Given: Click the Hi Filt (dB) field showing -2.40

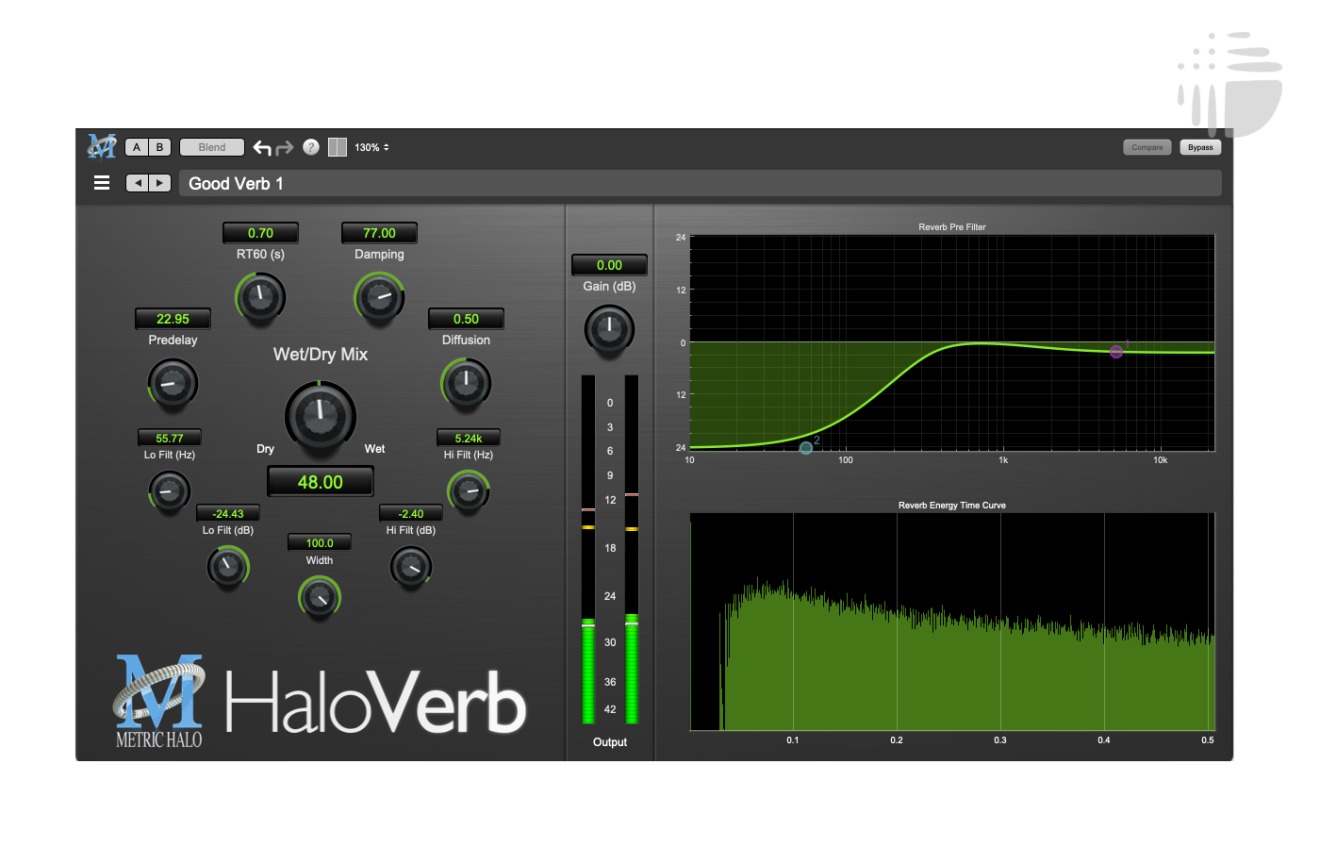Looking at the screenshot, I should pyautogui.click(x=410, y=514).
